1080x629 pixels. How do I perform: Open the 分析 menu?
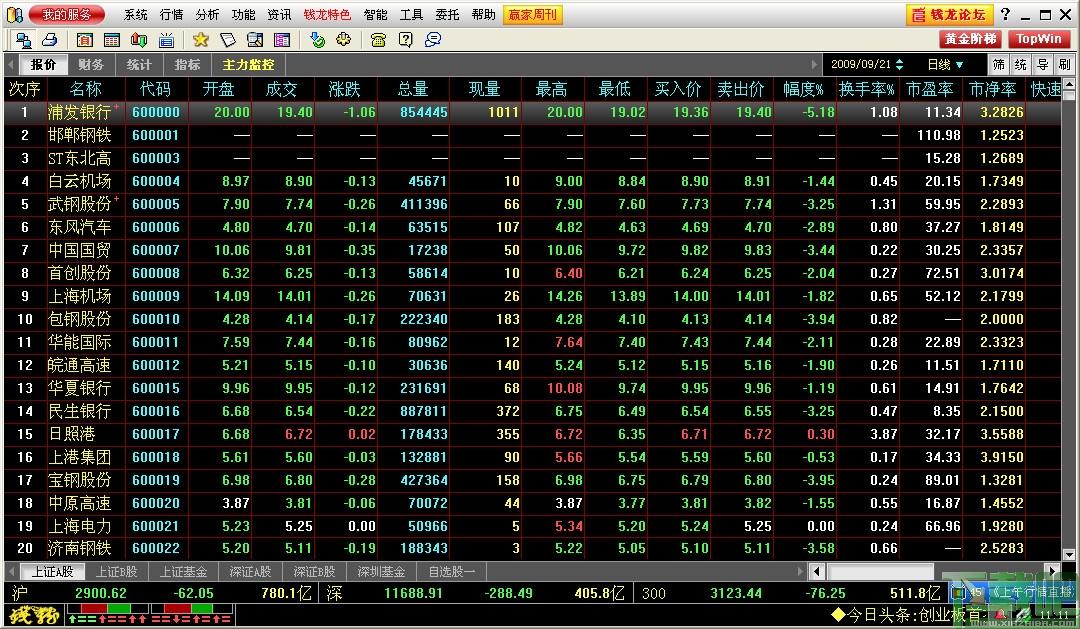[x=207, y=14]
